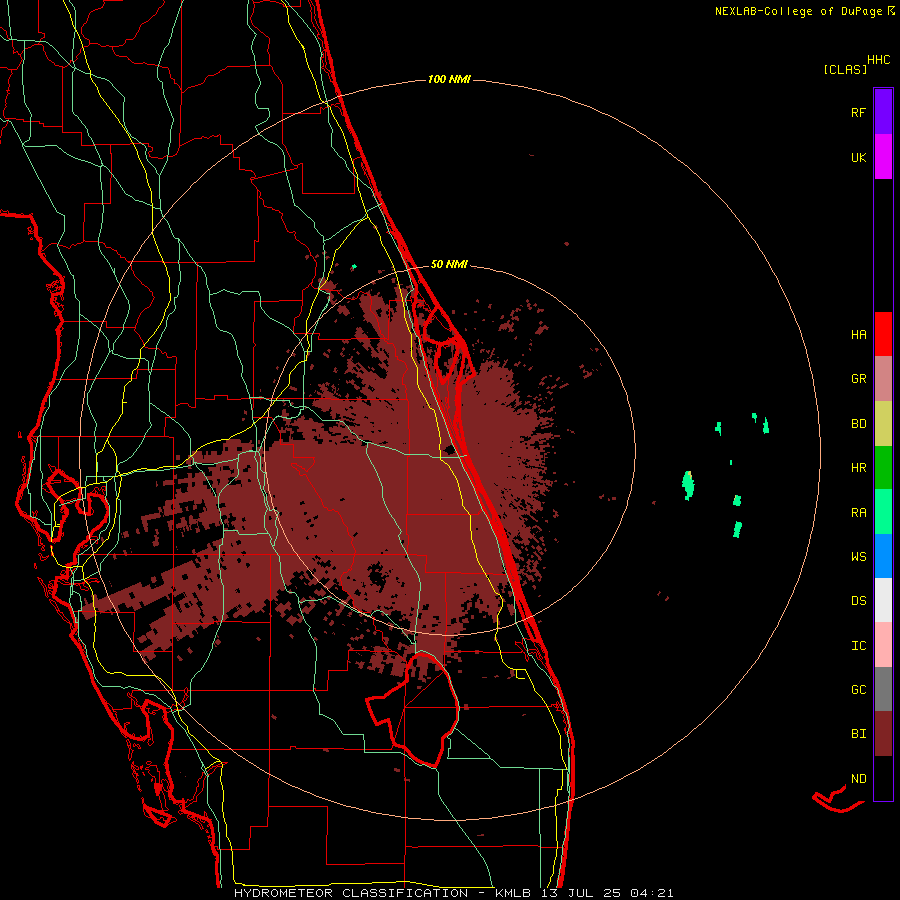Click Lake Okeechobee red outline on map
Viewport: 900px width, 900px height.
413,708
